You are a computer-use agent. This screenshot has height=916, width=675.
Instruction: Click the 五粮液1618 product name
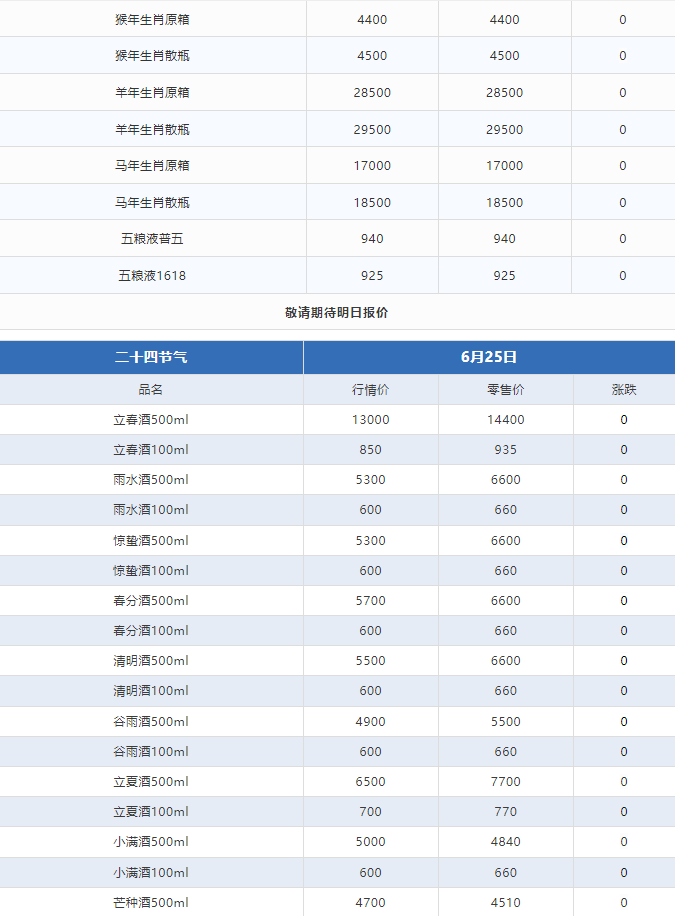click(x=152, y=275)
